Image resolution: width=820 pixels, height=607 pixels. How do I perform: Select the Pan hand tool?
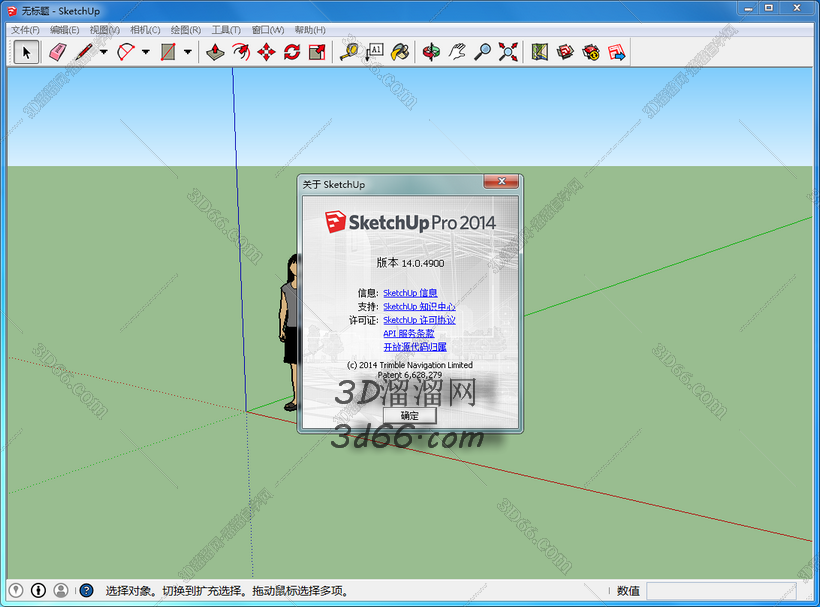tap(457, 52)
